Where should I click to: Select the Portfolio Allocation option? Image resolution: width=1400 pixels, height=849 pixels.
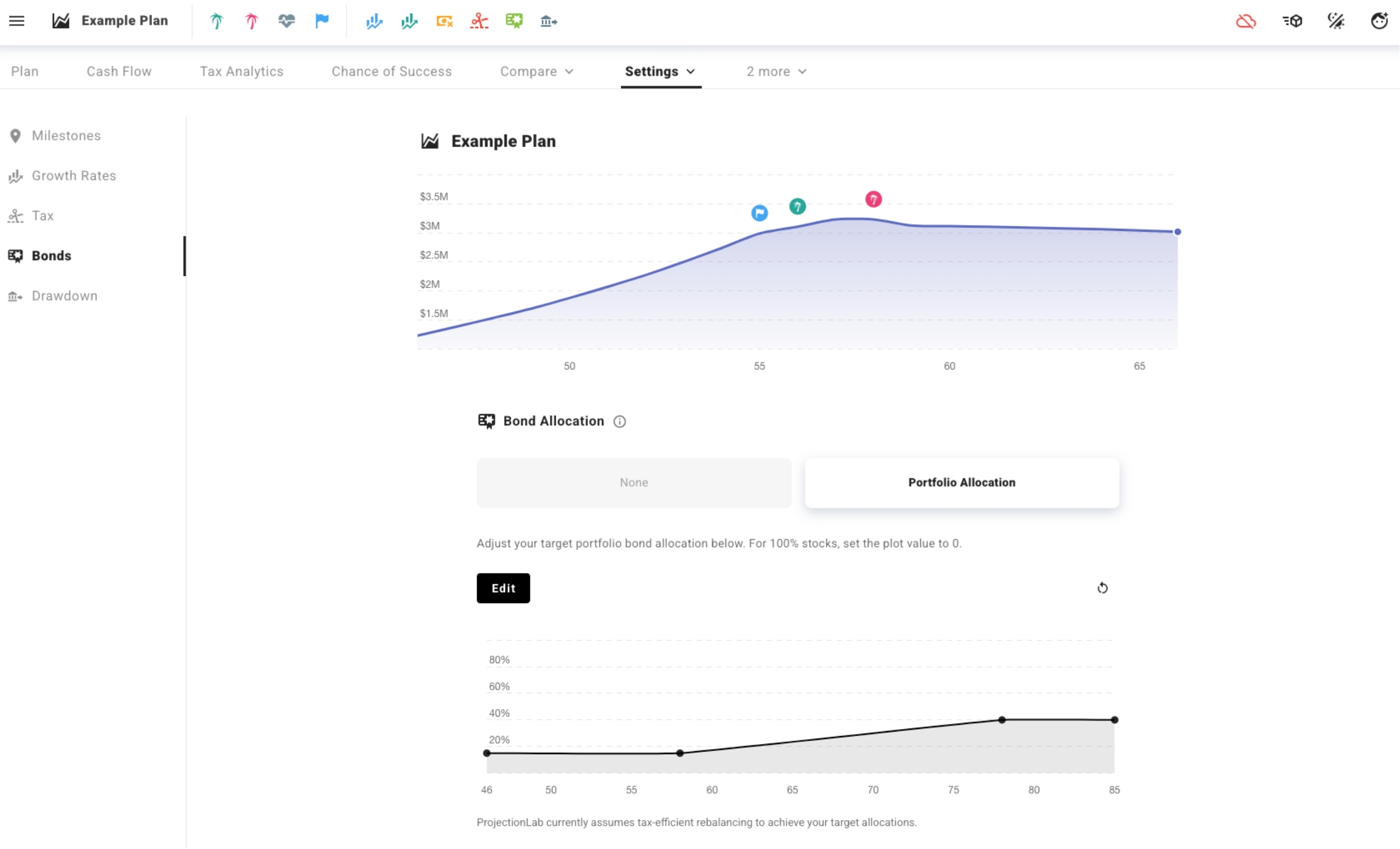[961, 482]
